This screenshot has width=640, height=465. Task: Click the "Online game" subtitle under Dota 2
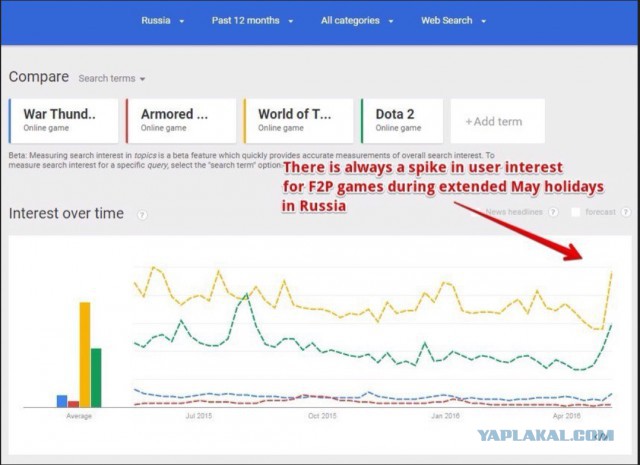398,128
